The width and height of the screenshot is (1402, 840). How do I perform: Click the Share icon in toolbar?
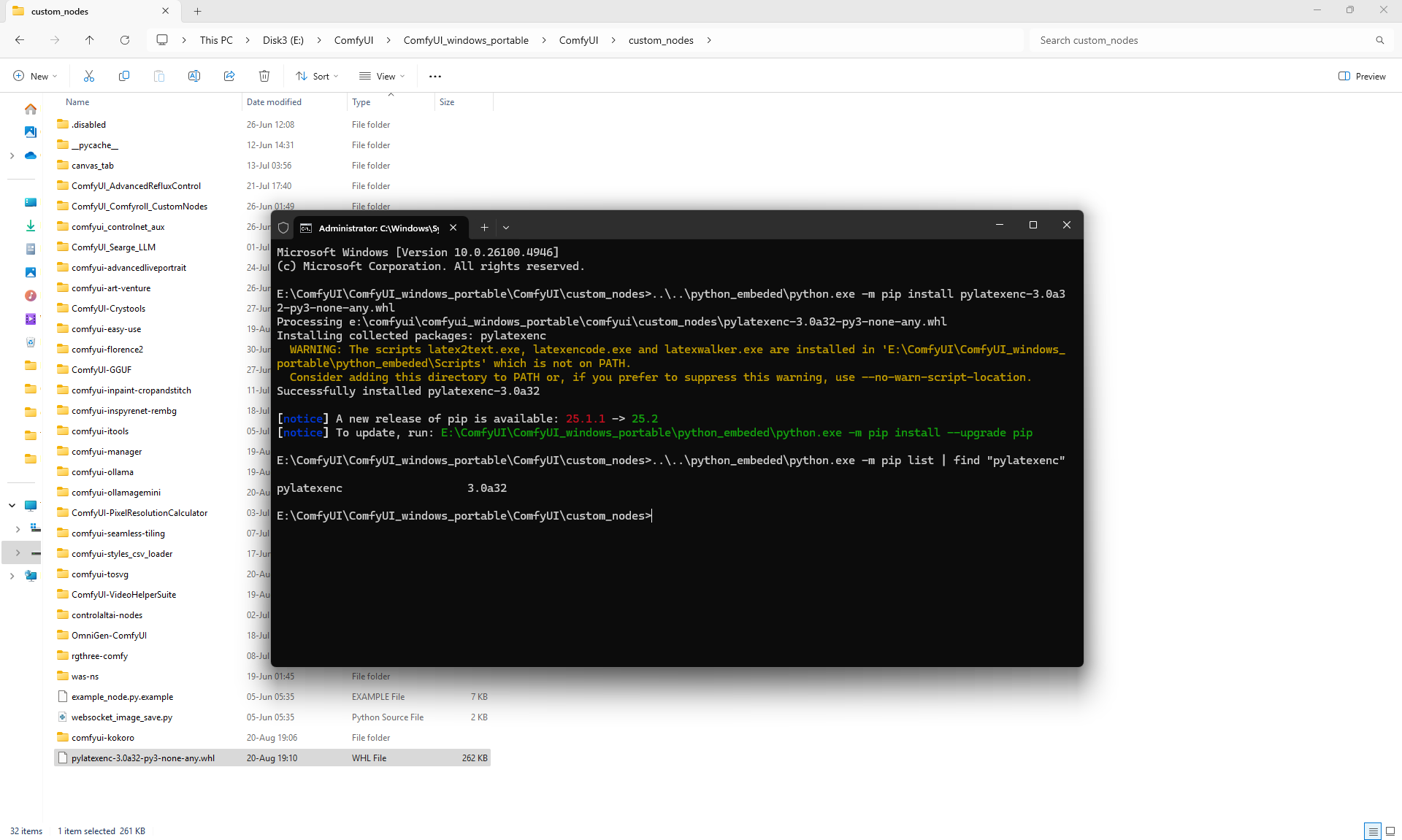coord(229,76)
